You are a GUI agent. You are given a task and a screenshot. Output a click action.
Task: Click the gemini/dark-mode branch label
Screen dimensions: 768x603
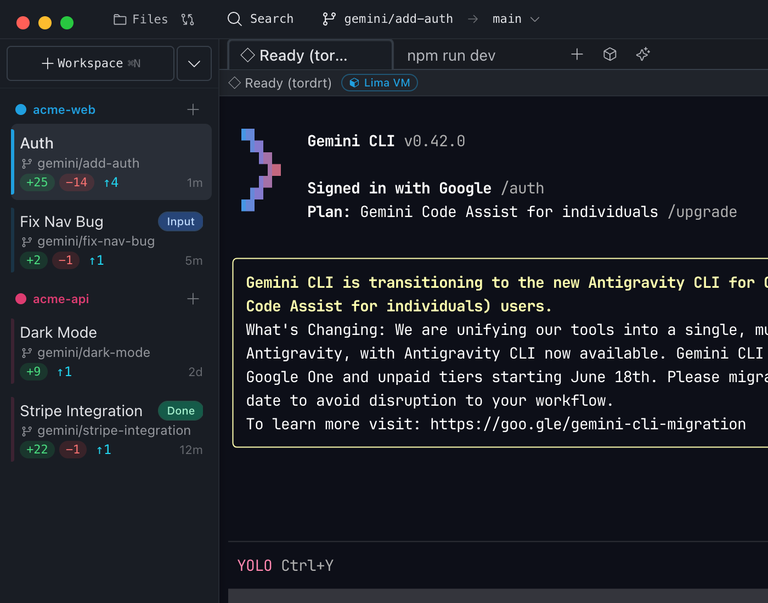click(94, 352)
